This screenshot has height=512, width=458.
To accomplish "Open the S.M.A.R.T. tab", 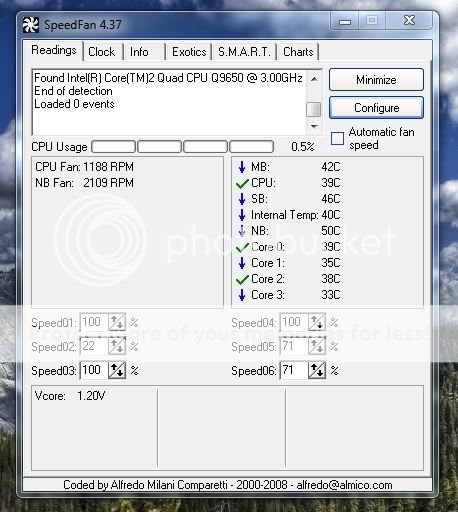I will pyautogui.click(x=244, y=52).
